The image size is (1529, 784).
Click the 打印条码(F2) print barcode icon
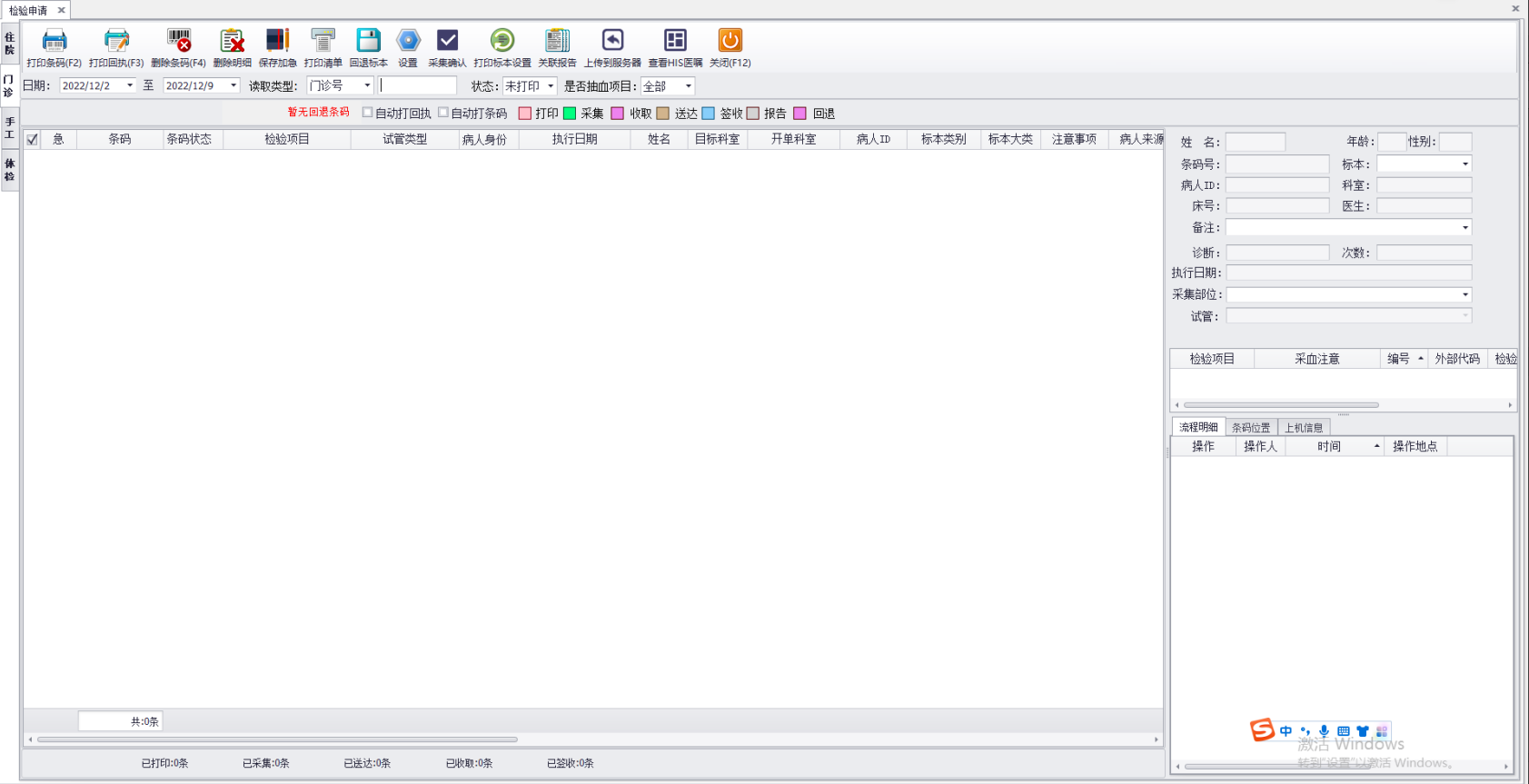pyautogui.click(x=55, y=41)
